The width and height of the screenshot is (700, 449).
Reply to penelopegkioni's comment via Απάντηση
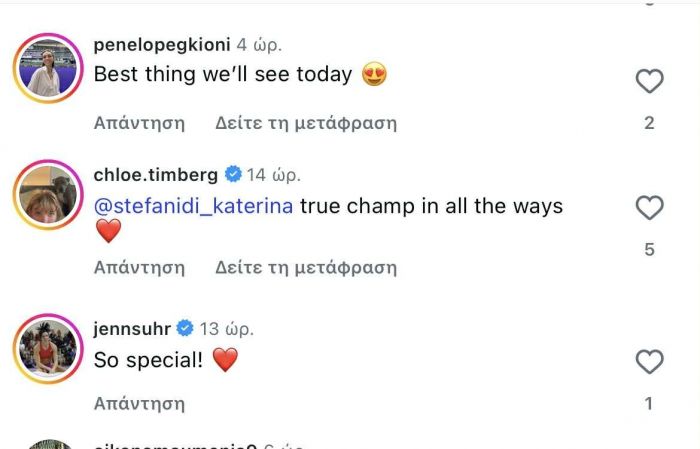(139, 123)
